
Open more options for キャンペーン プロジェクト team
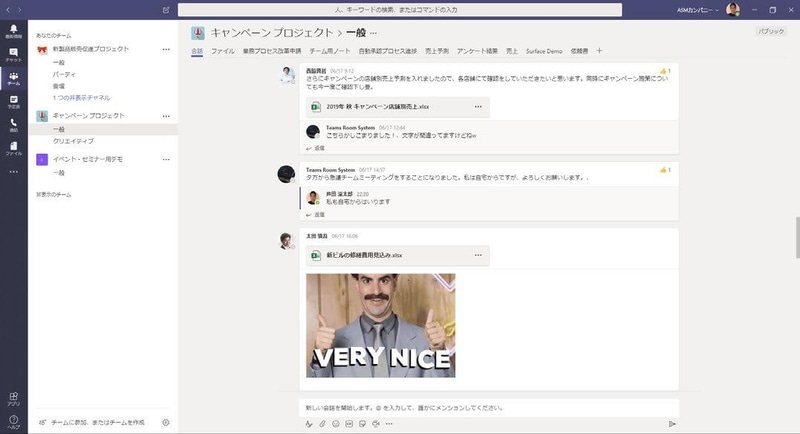(x=166, y=116)
